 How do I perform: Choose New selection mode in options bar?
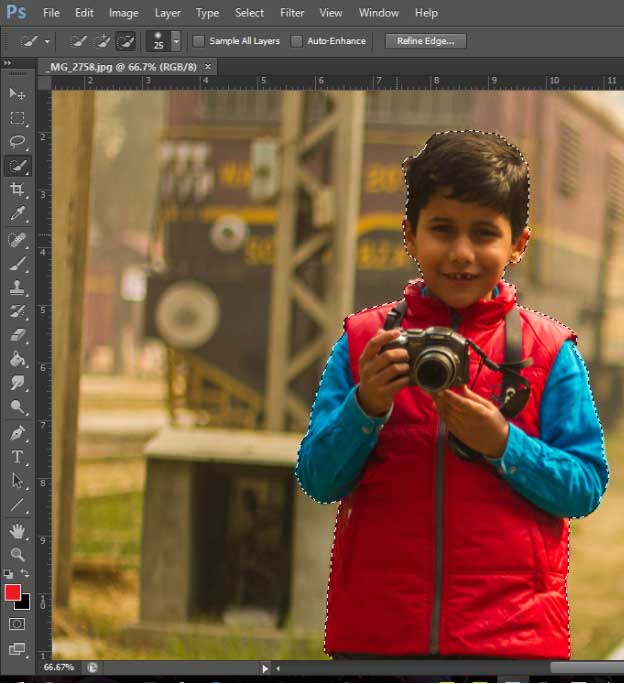[x=79, y=41]
